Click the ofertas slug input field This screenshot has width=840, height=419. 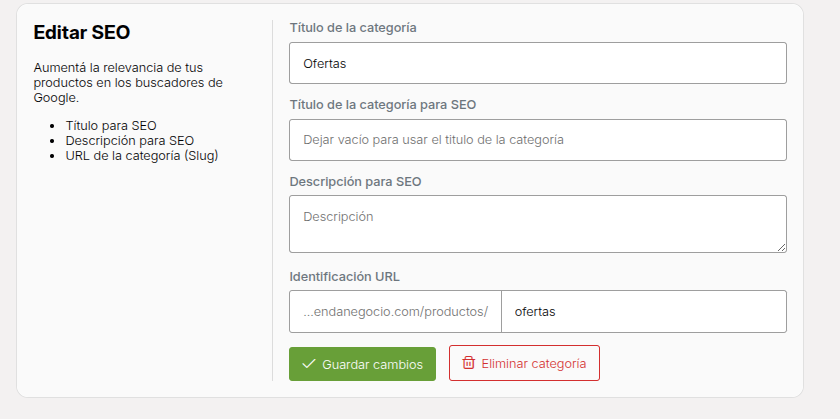pyautogui.click(x=644, y=311)
